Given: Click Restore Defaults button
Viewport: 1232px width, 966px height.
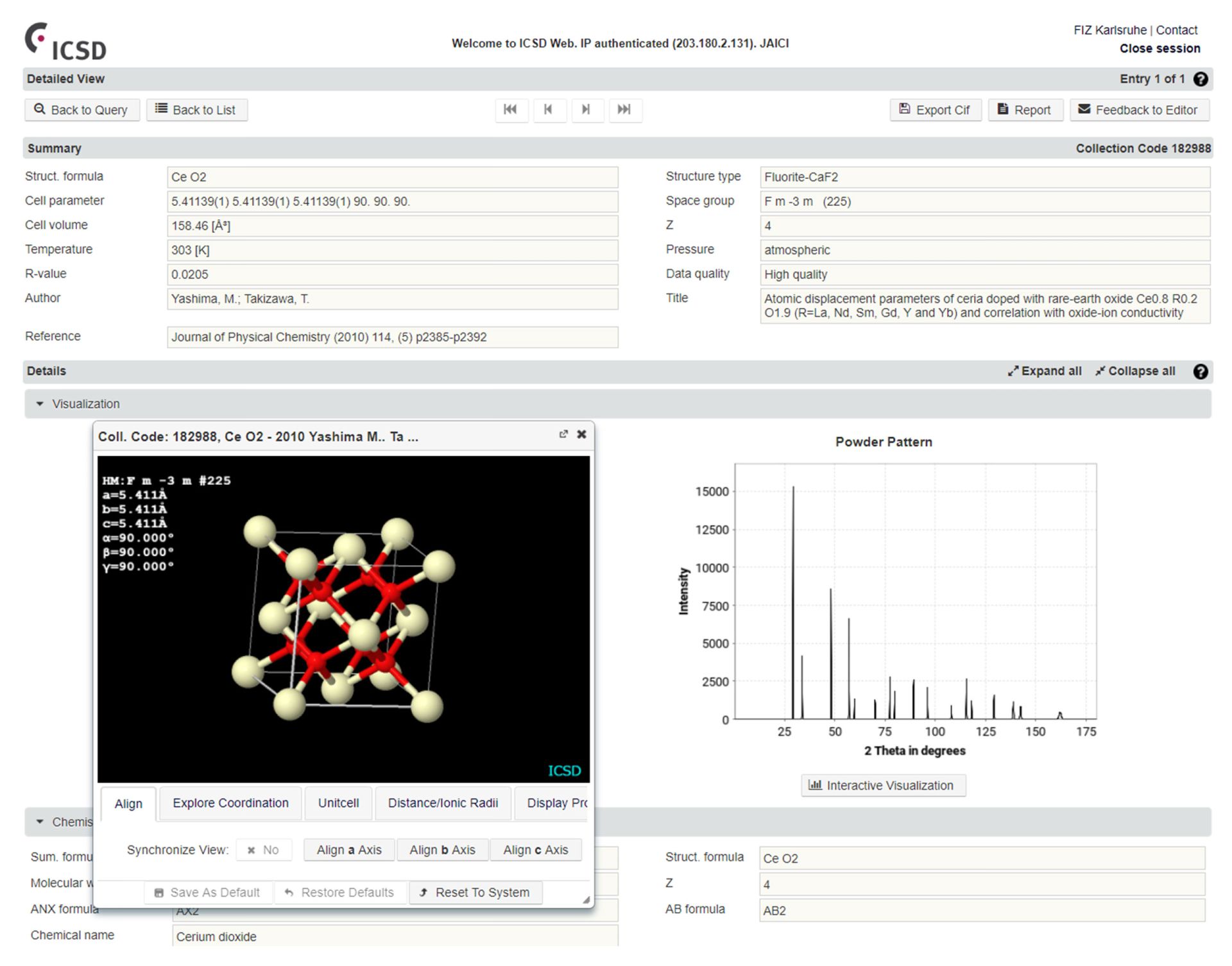Looking at the screenshot, I should point(339,892).
